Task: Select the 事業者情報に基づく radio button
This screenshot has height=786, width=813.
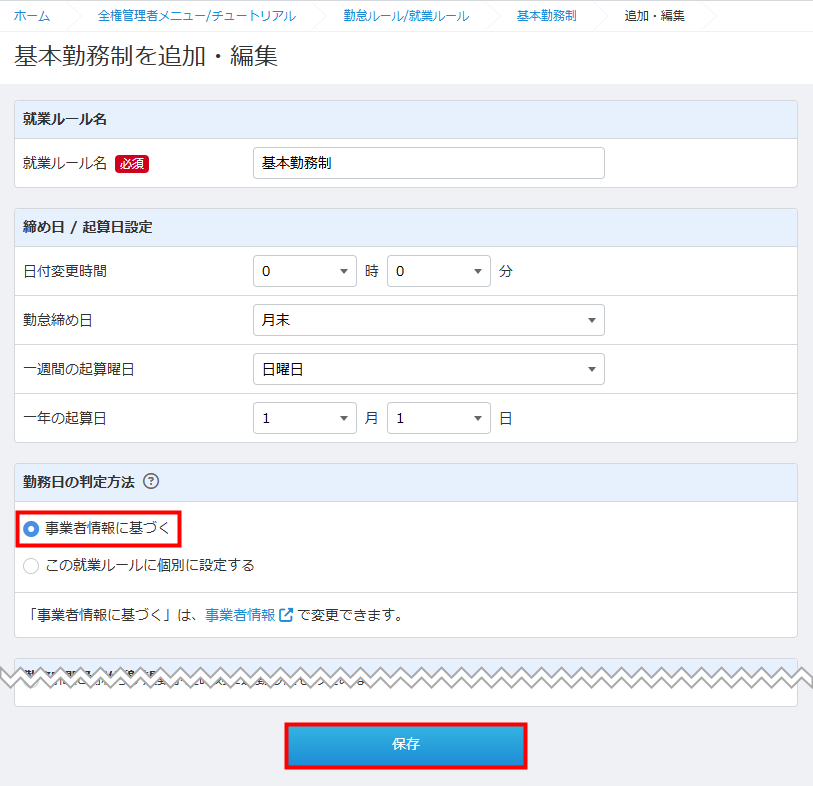Action: click(31, 528)
